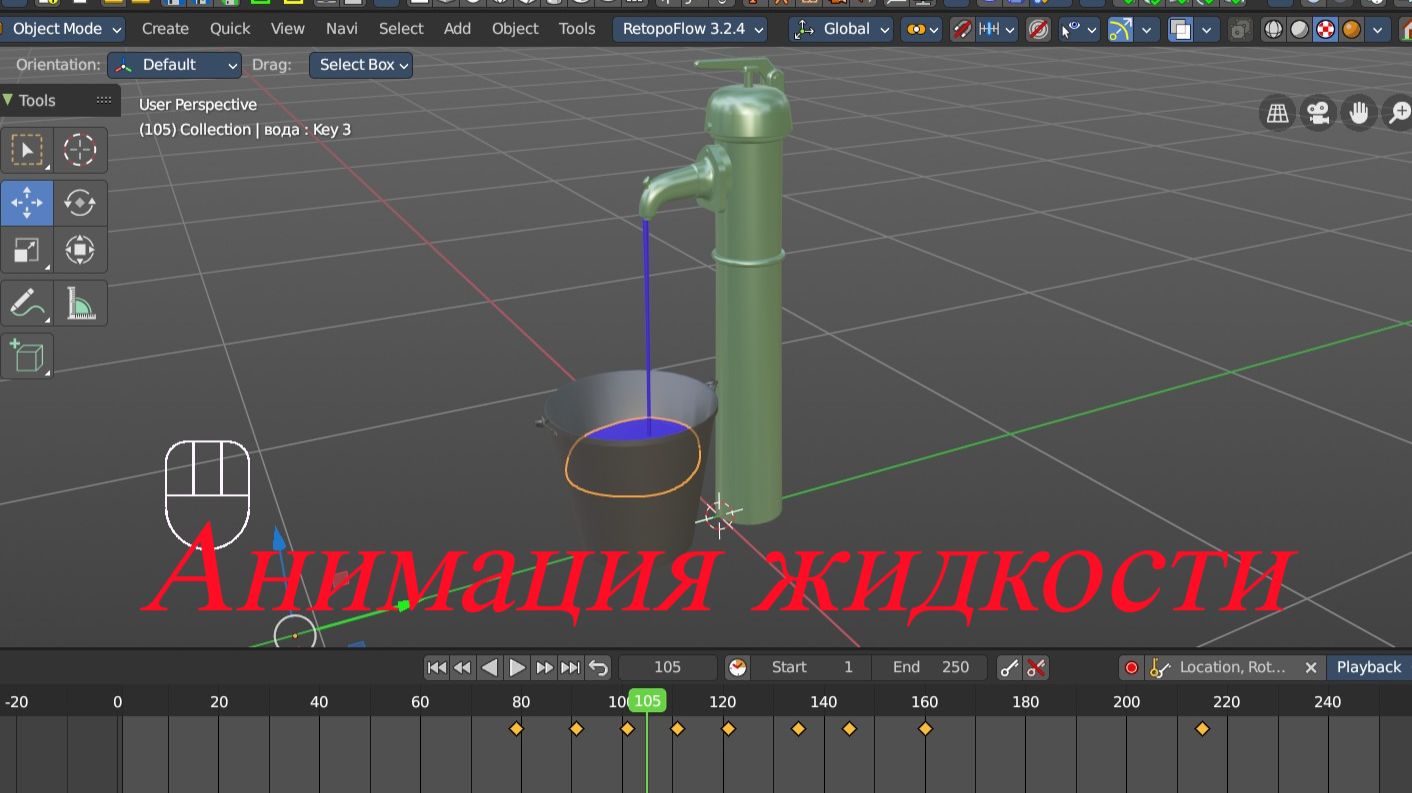
Task: Toggle proportional editing icon
Action: point(1039,29)
